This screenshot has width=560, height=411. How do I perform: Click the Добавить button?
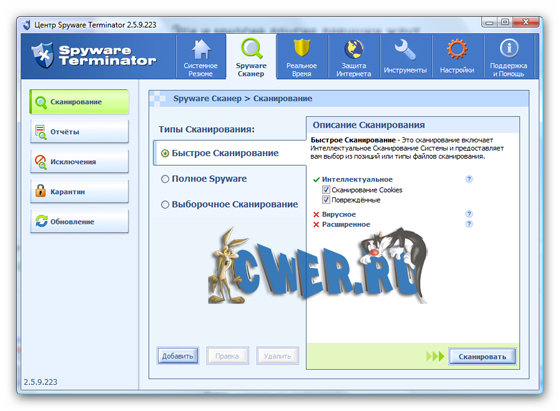pyautogui.click(x=178, y=356)
